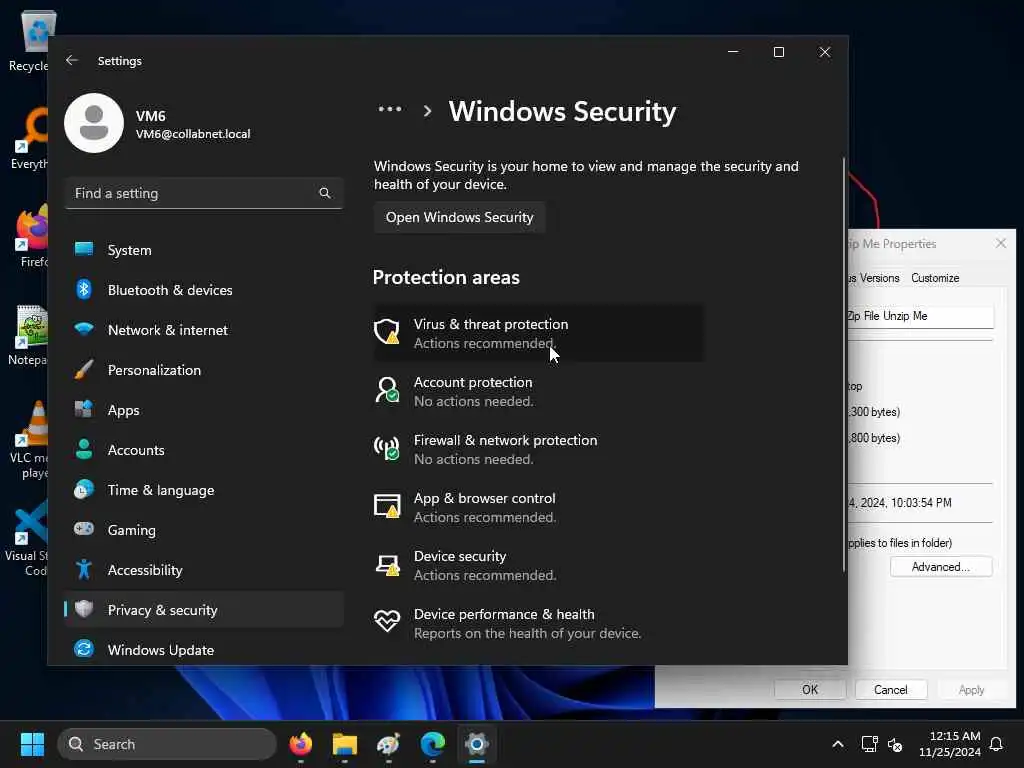Click the Virus & threat shield warning icon
Image resolution: width=1024 pixels, height=768 pixels.
[x=387, y=332]
